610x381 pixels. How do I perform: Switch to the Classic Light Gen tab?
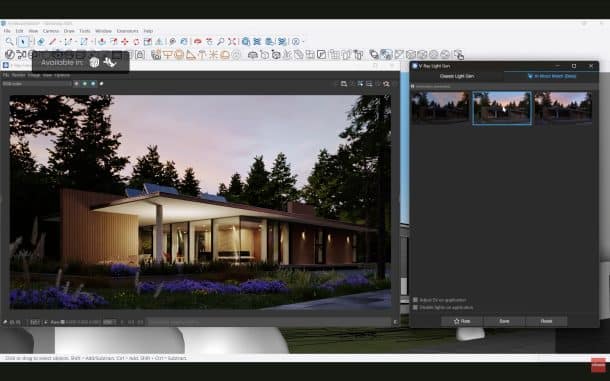tap(457, 76)
